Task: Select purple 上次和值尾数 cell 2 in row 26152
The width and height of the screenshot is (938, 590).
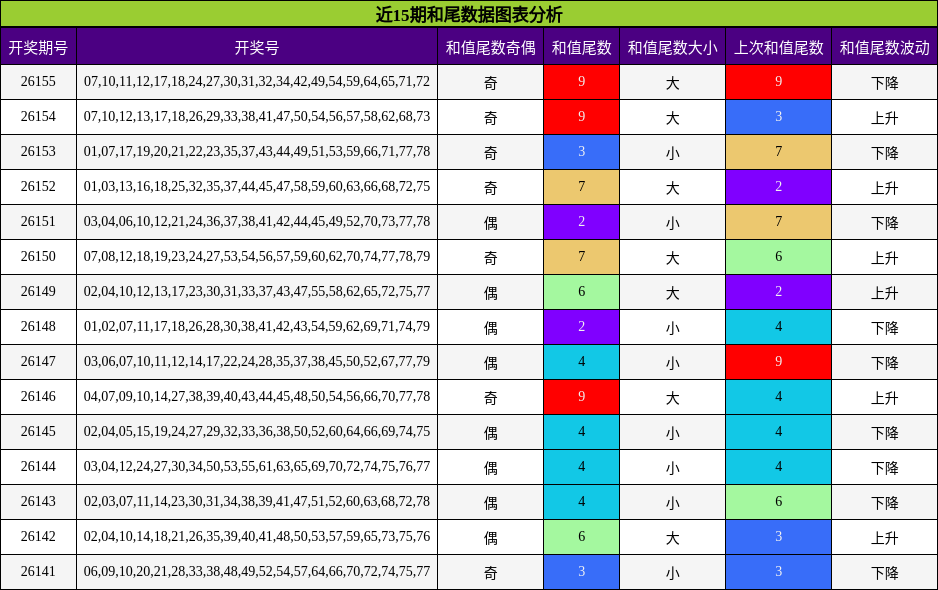Action: 778,187
